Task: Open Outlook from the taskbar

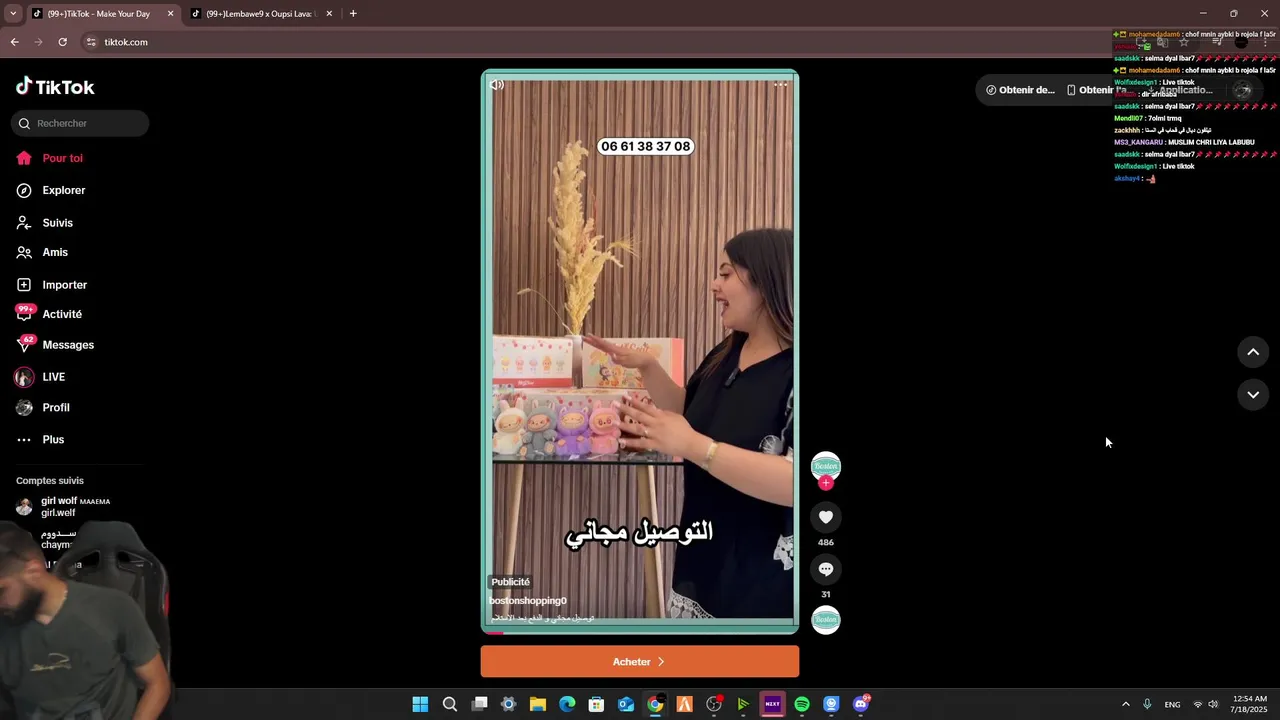Action: 626,704
